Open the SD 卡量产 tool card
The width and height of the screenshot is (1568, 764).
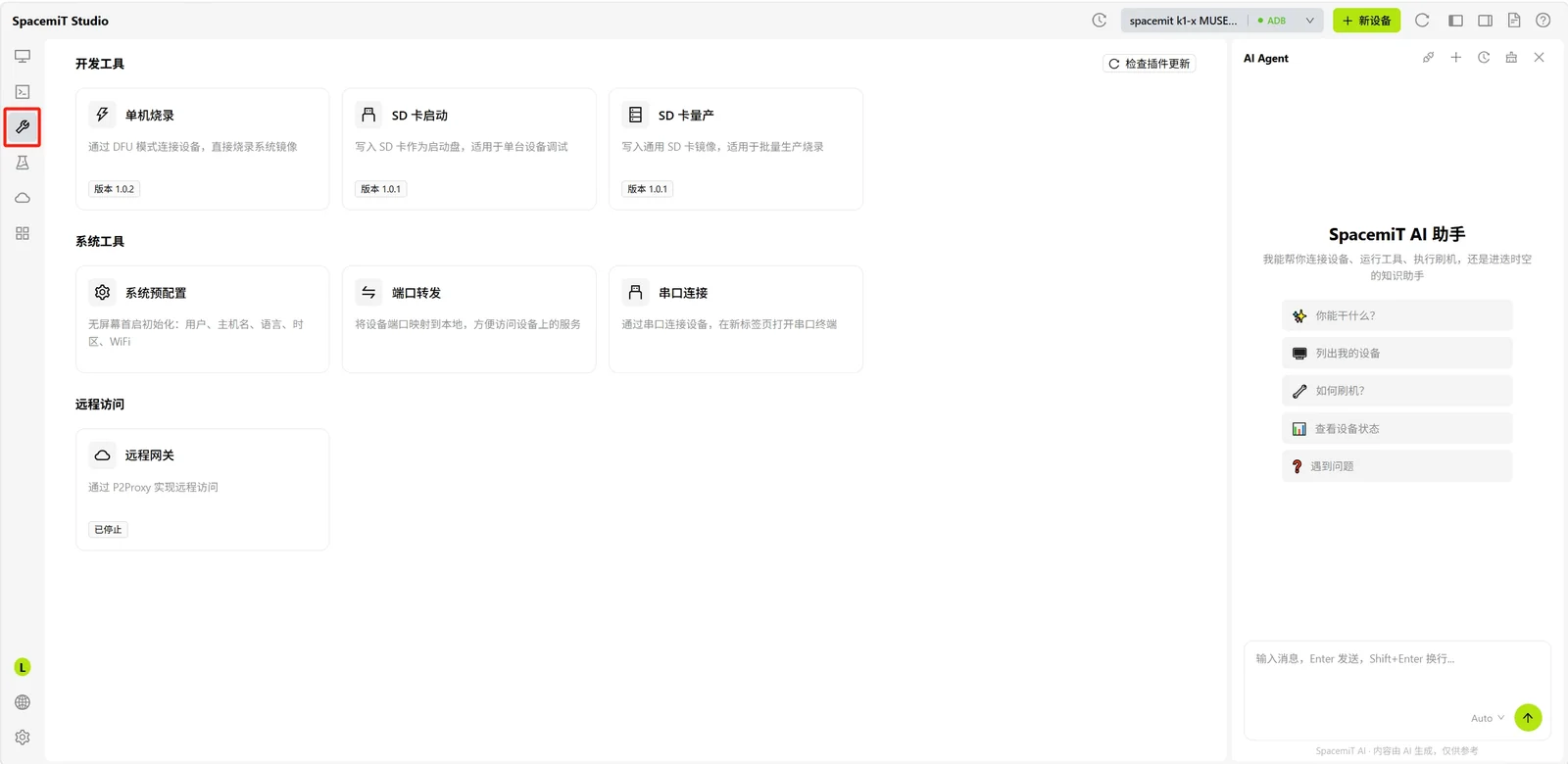pos(736,149)
